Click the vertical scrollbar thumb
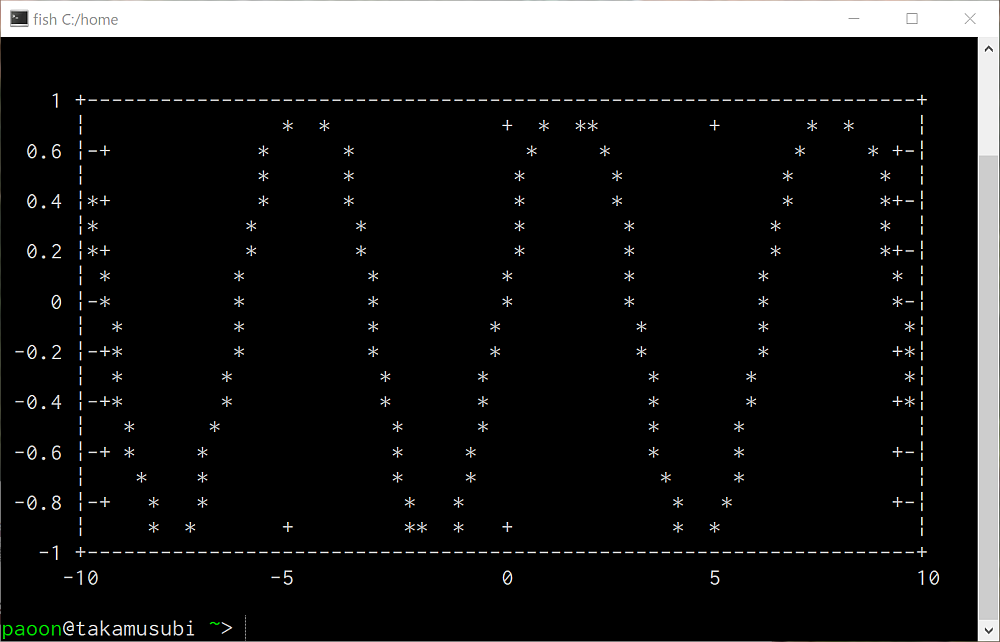This screenshot has height=642, width=1000. [988, 380]
